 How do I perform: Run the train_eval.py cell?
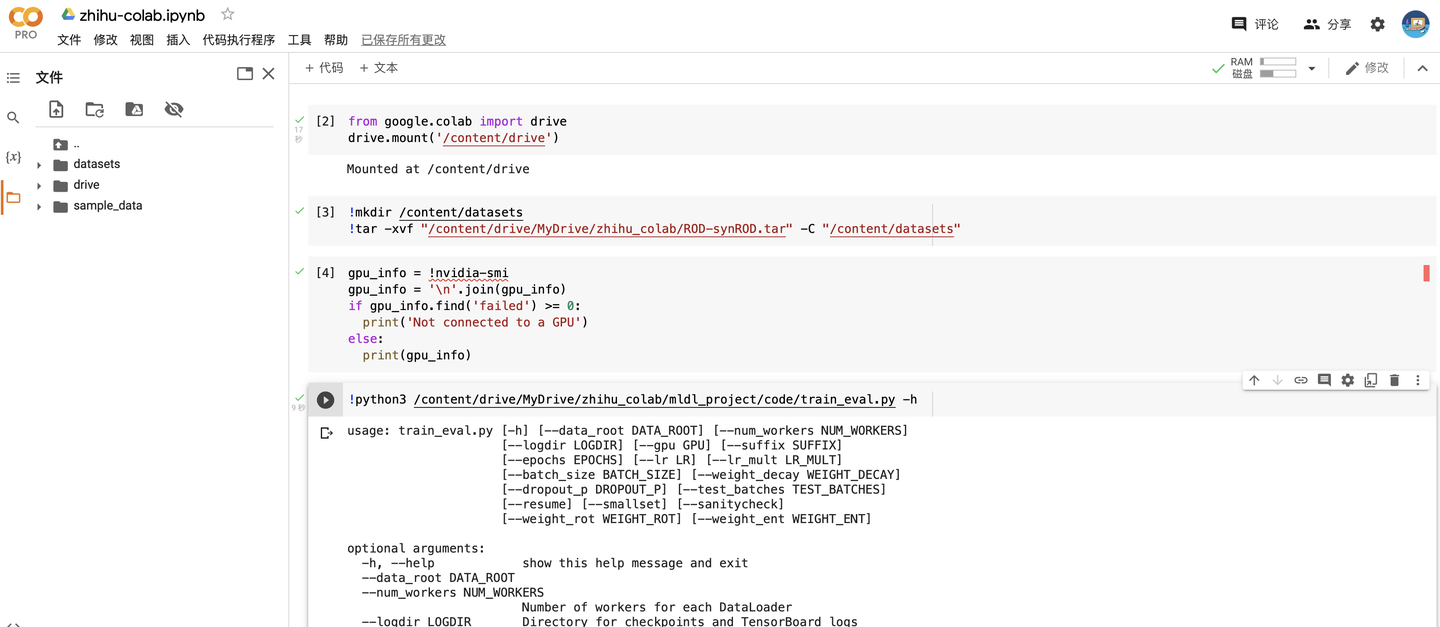click(x=325, y=400)
